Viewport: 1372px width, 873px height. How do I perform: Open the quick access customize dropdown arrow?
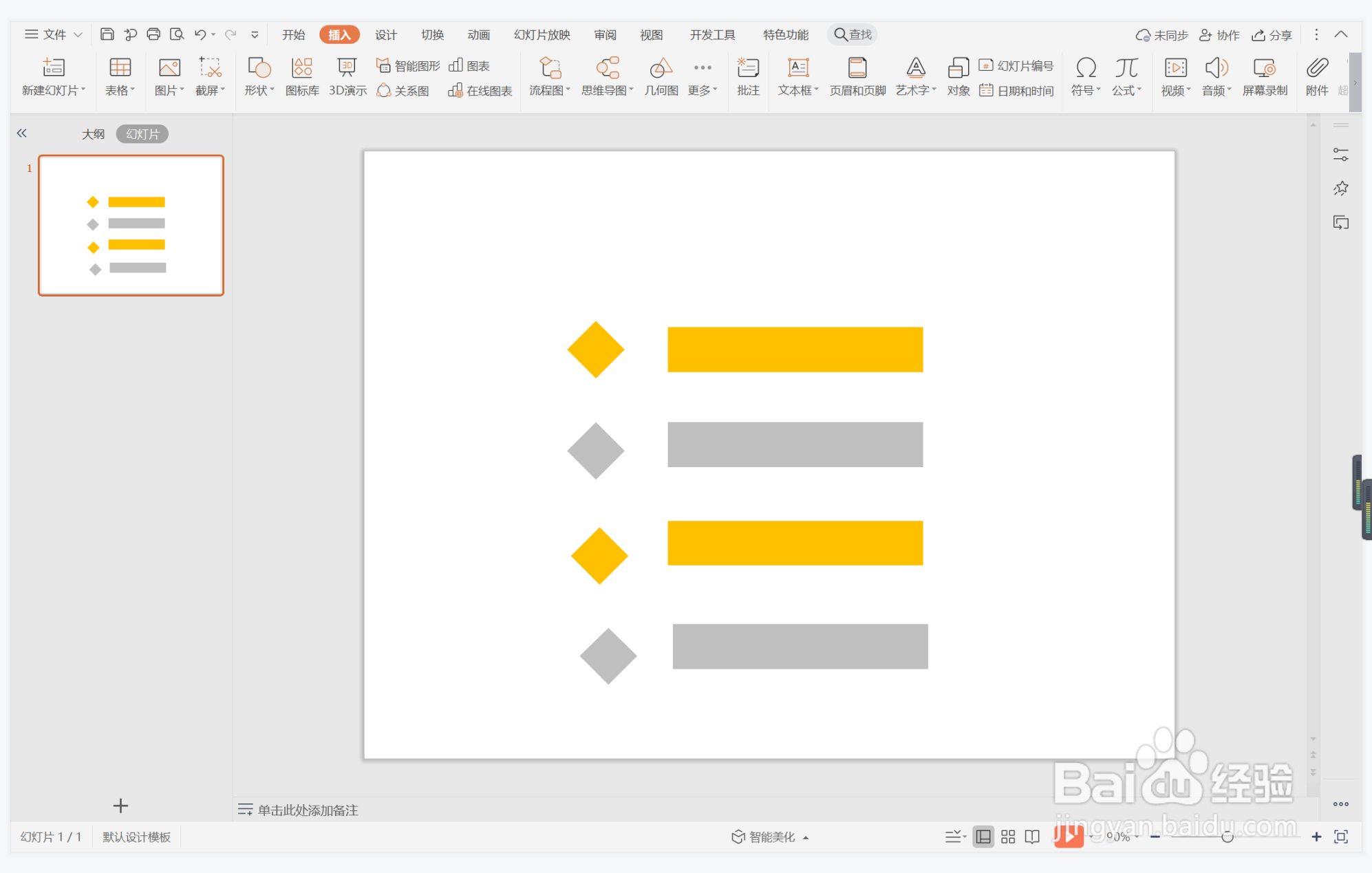tap(255, 34)
